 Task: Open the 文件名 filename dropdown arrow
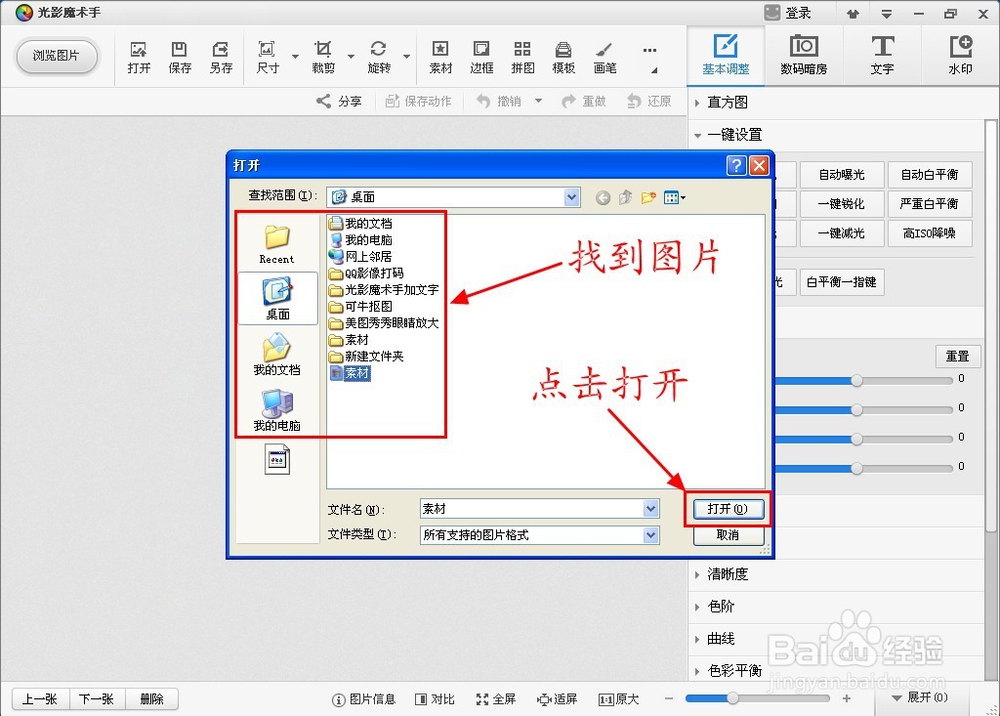point(651,509)
